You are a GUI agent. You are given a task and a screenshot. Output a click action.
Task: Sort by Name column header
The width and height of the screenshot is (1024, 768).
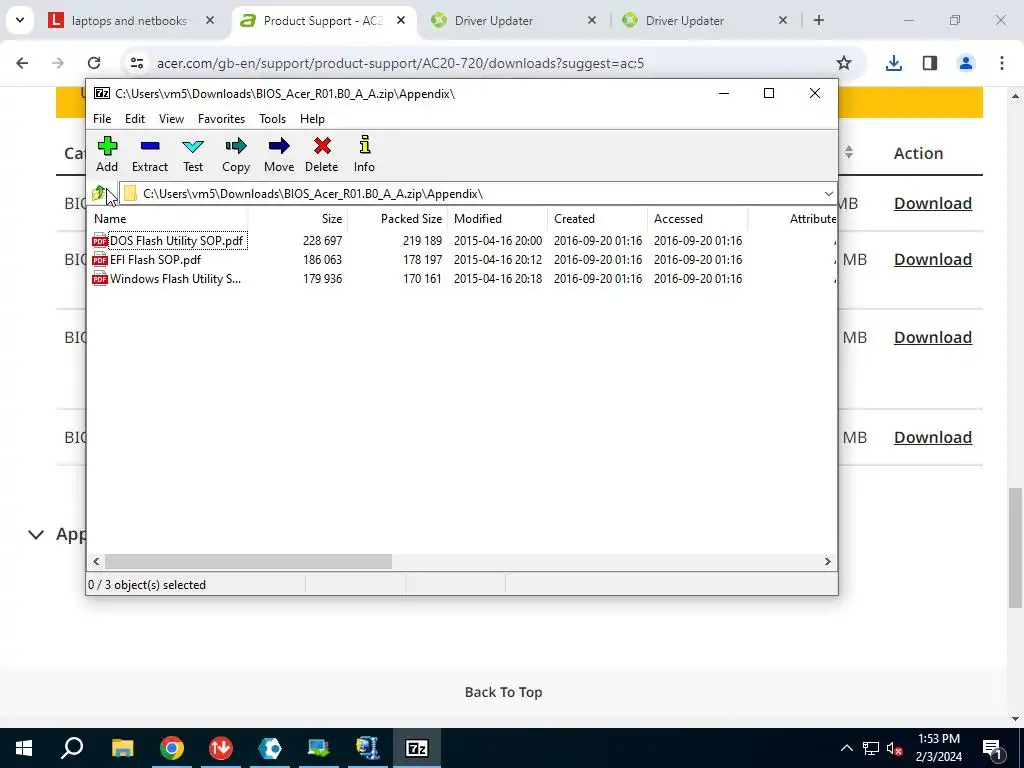pos(168,219)
